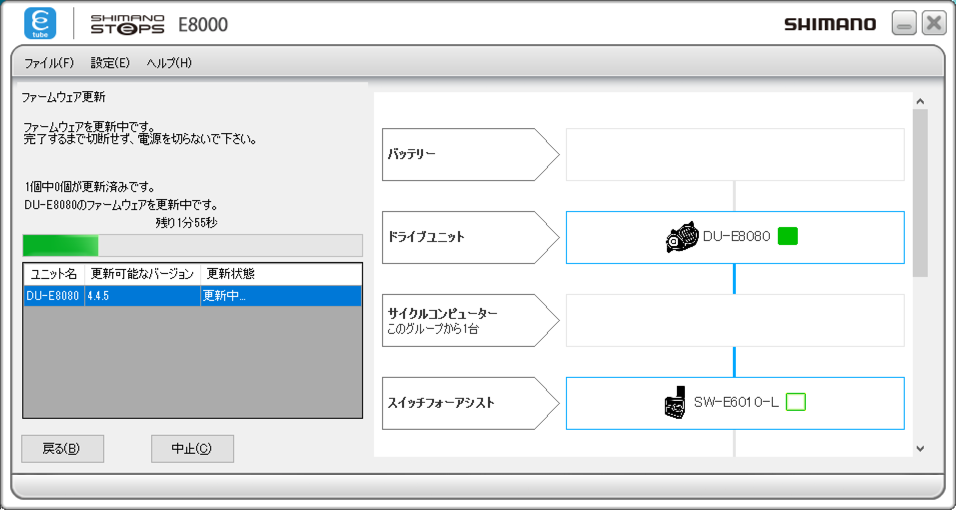Toggle the empty SW-E6010-L status box
956x510 pixels.
click(x=795, y=402)
